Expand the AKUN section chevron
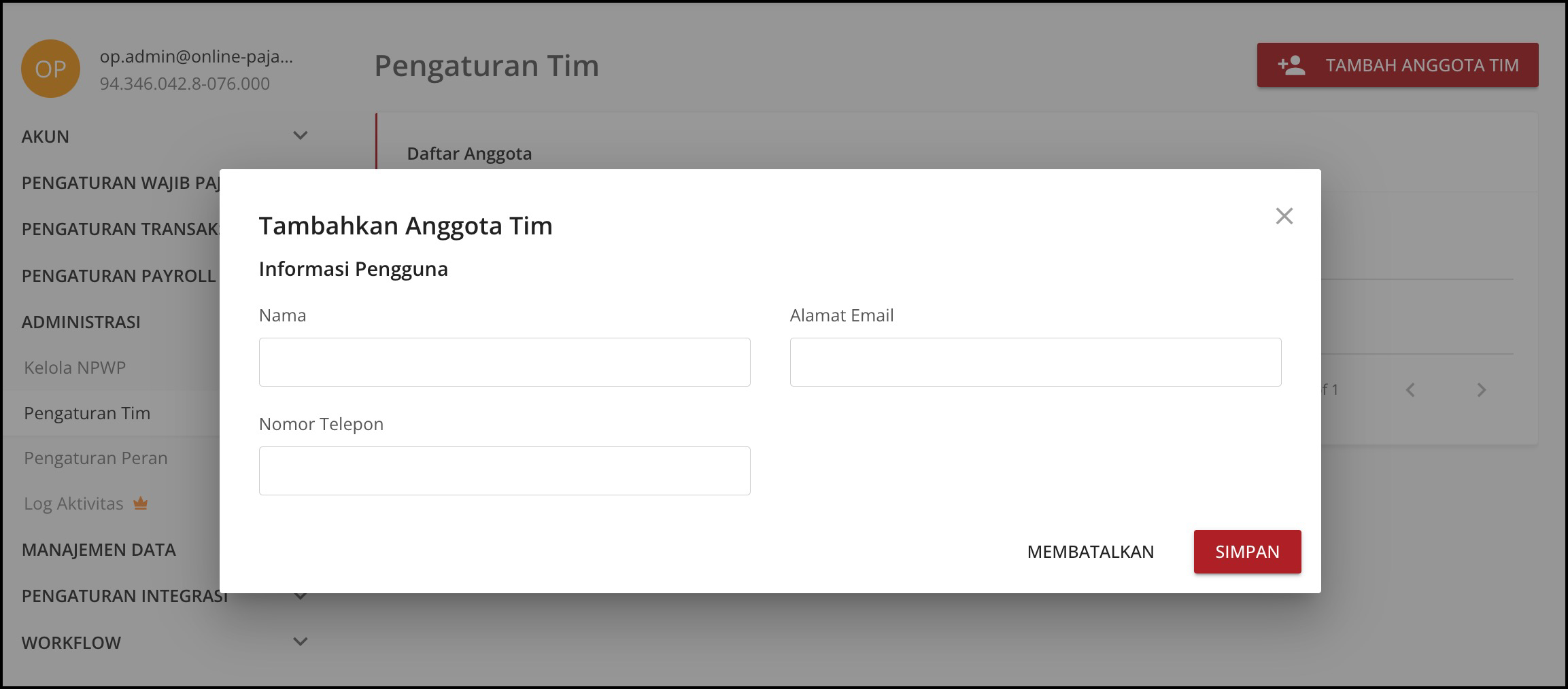 [300, 136]
